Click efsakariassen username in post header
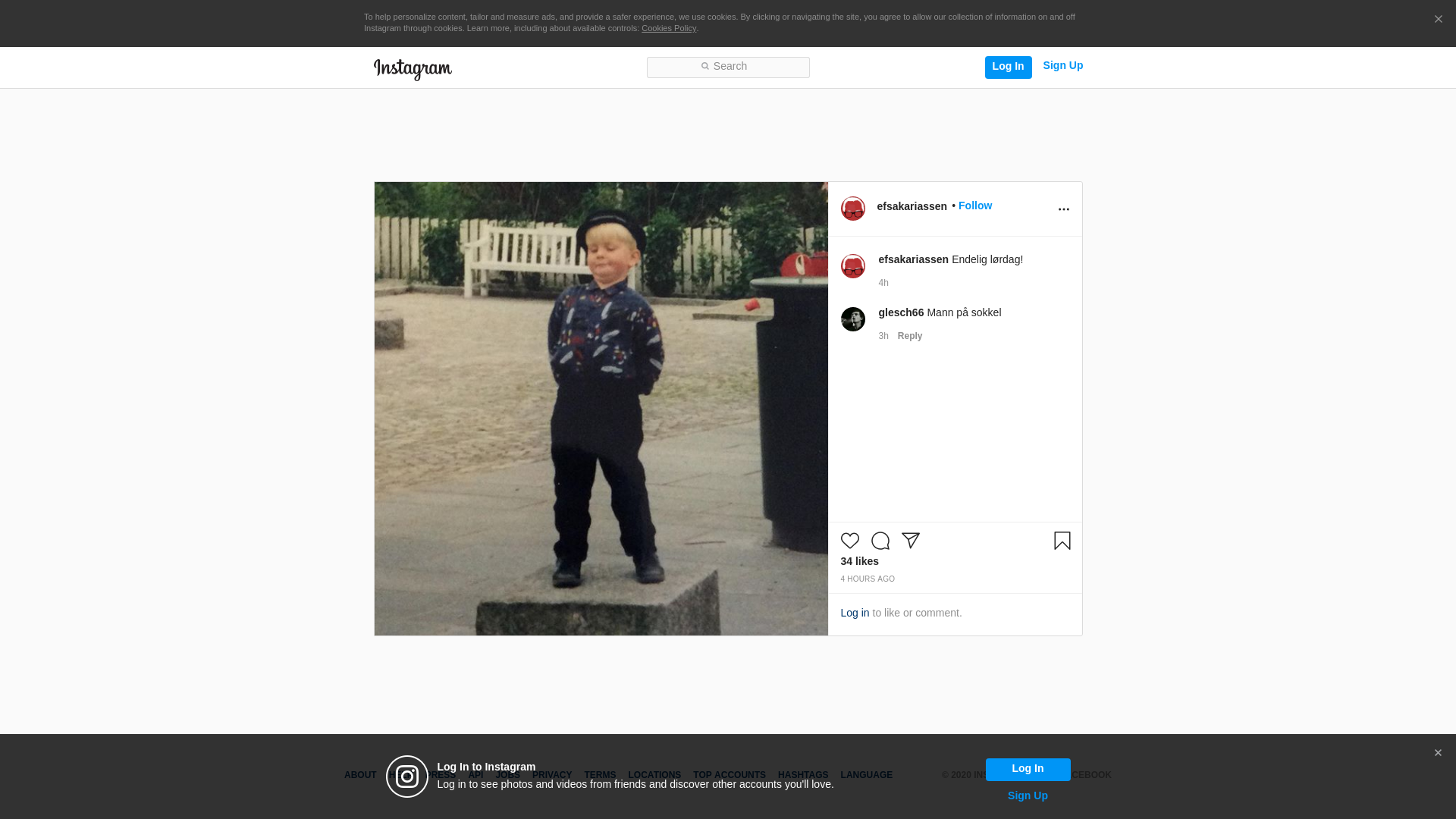This screenshot has width=1456, height=819. pos(912,206)
